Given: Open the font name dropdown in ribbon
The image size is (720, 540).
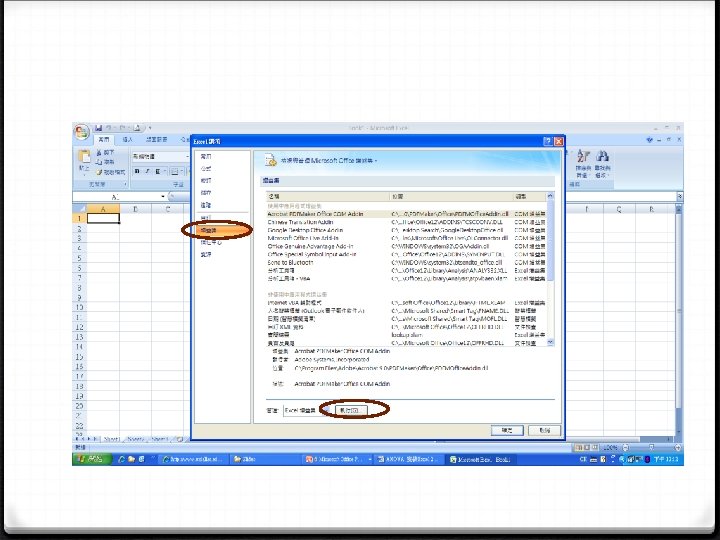Looking at the screenshot, I should pyautogui.click(x=187, y=157).
